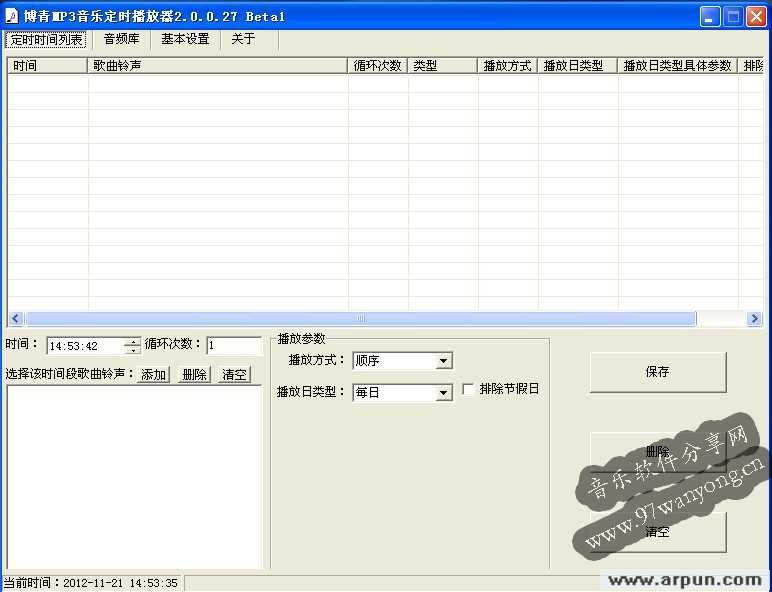Click the 循环次数 input field
This screenshot has height=592, width=772.
[x=234, y=345]
